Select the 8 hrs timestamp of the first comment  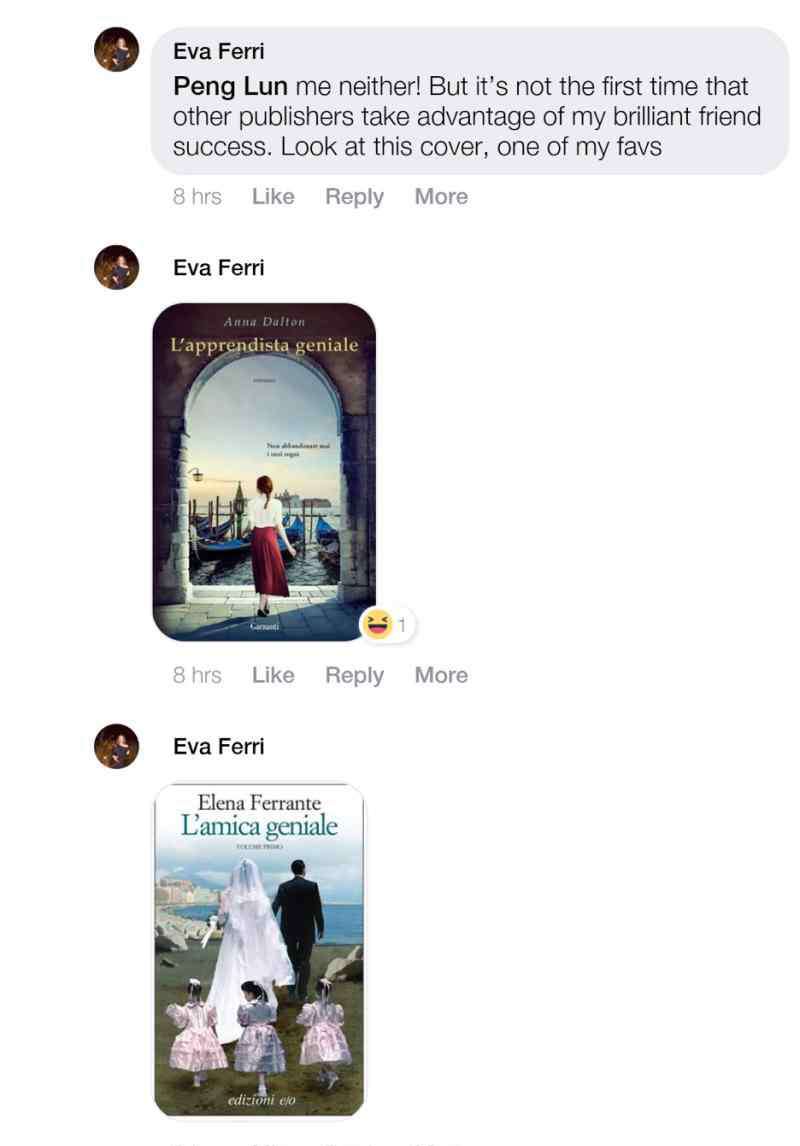tap(197, 197)
